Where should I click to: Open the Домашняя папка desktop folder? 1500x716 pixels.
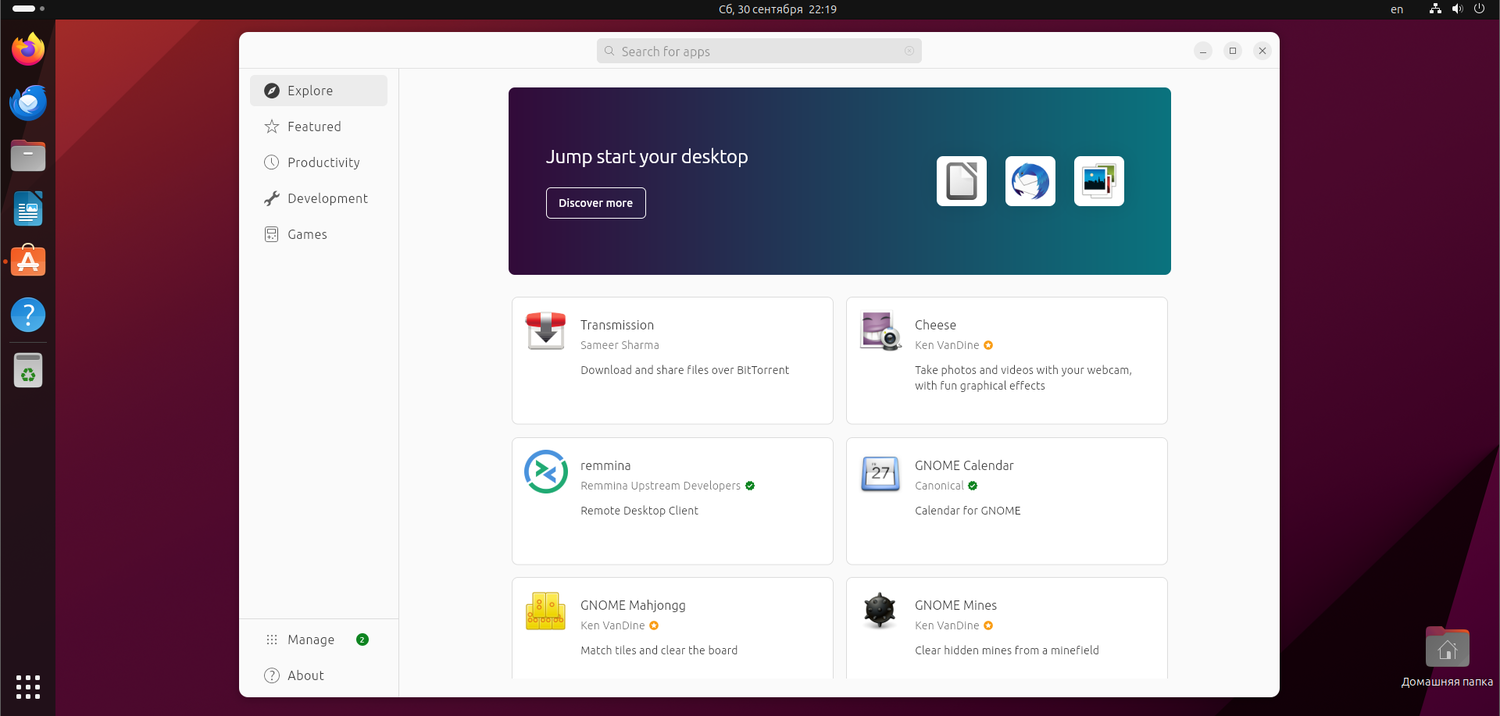(x=1447, y=657)
